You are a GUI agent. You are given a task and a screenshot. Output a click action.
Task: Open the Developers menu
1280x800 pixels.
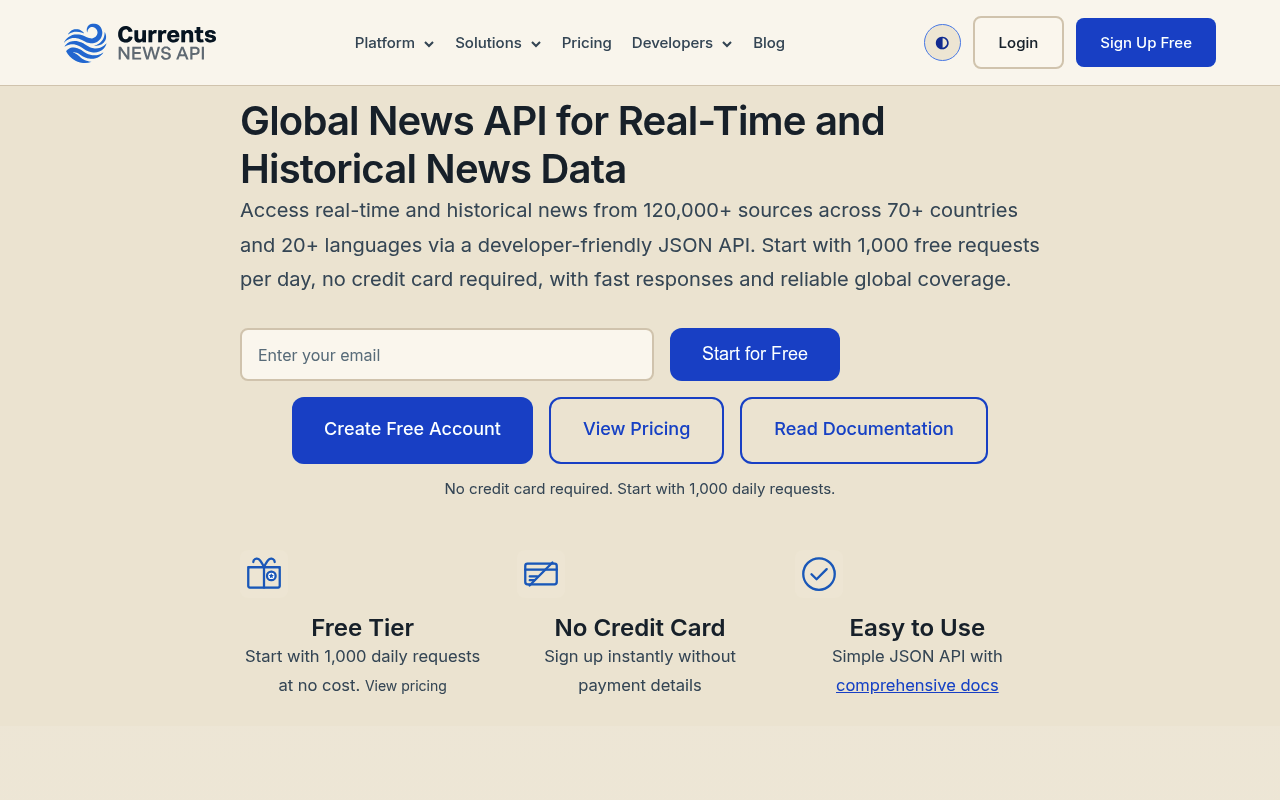(x=682, y=43)
